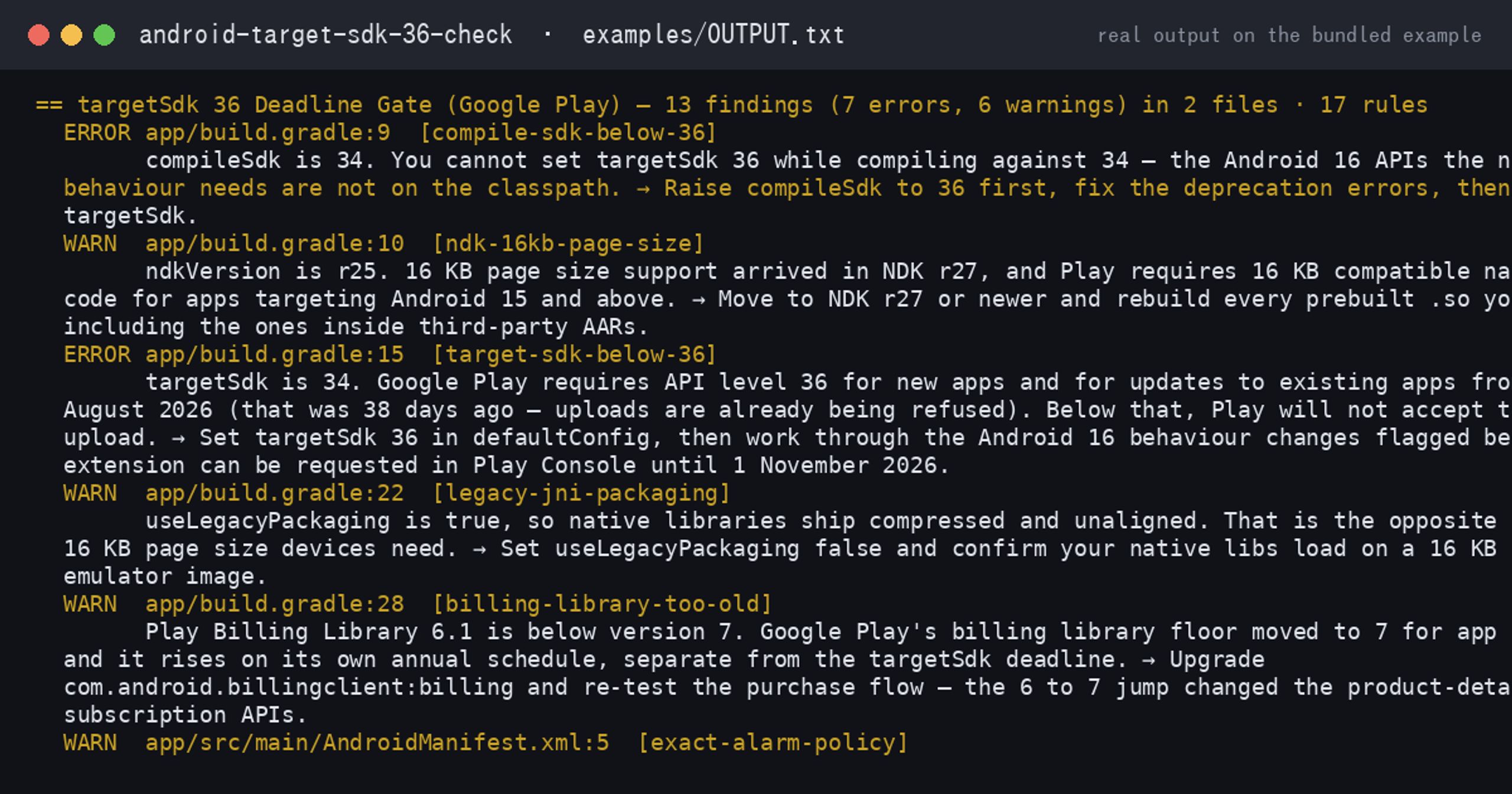Click the line 'extension can be requested in Play Console'
This screenshot has width=1512, height=794.
[x=506, y=466]
